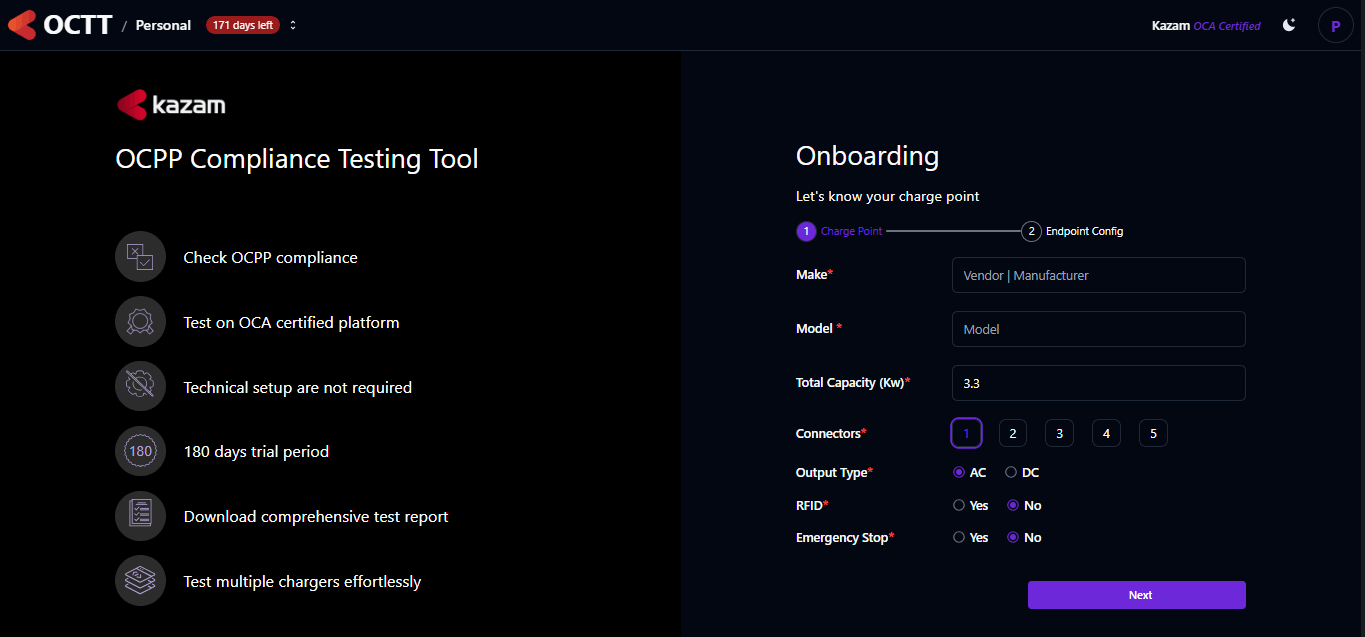Set connectors count to 3
The image size is (1365, 637).
tap(1059, 433)
